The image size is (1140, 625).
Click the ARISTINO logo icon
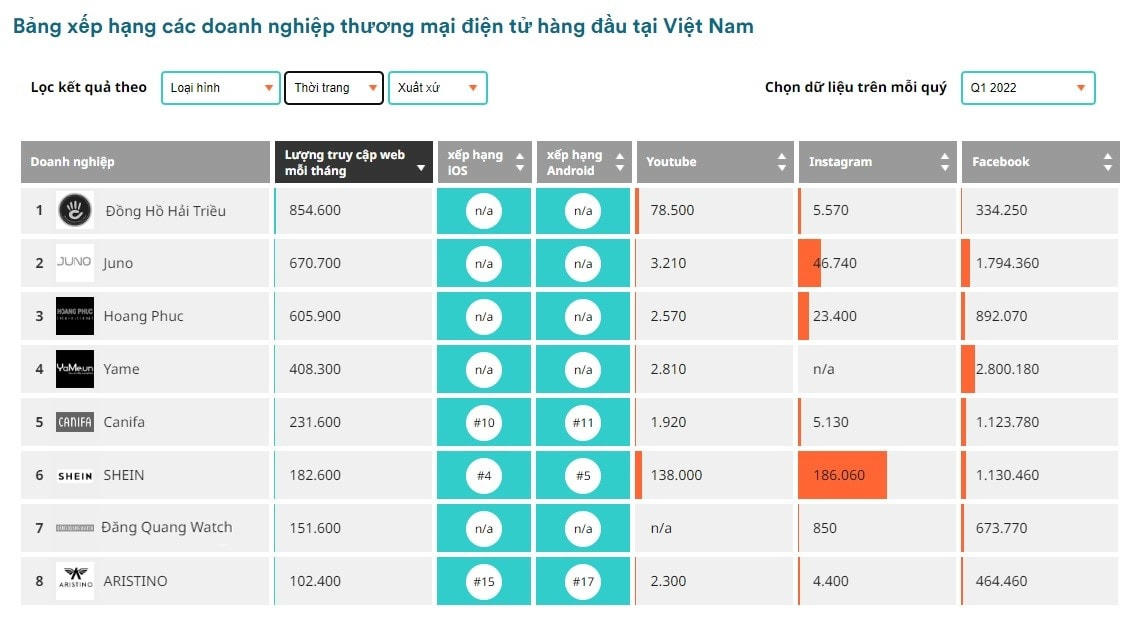pos(75,581)
